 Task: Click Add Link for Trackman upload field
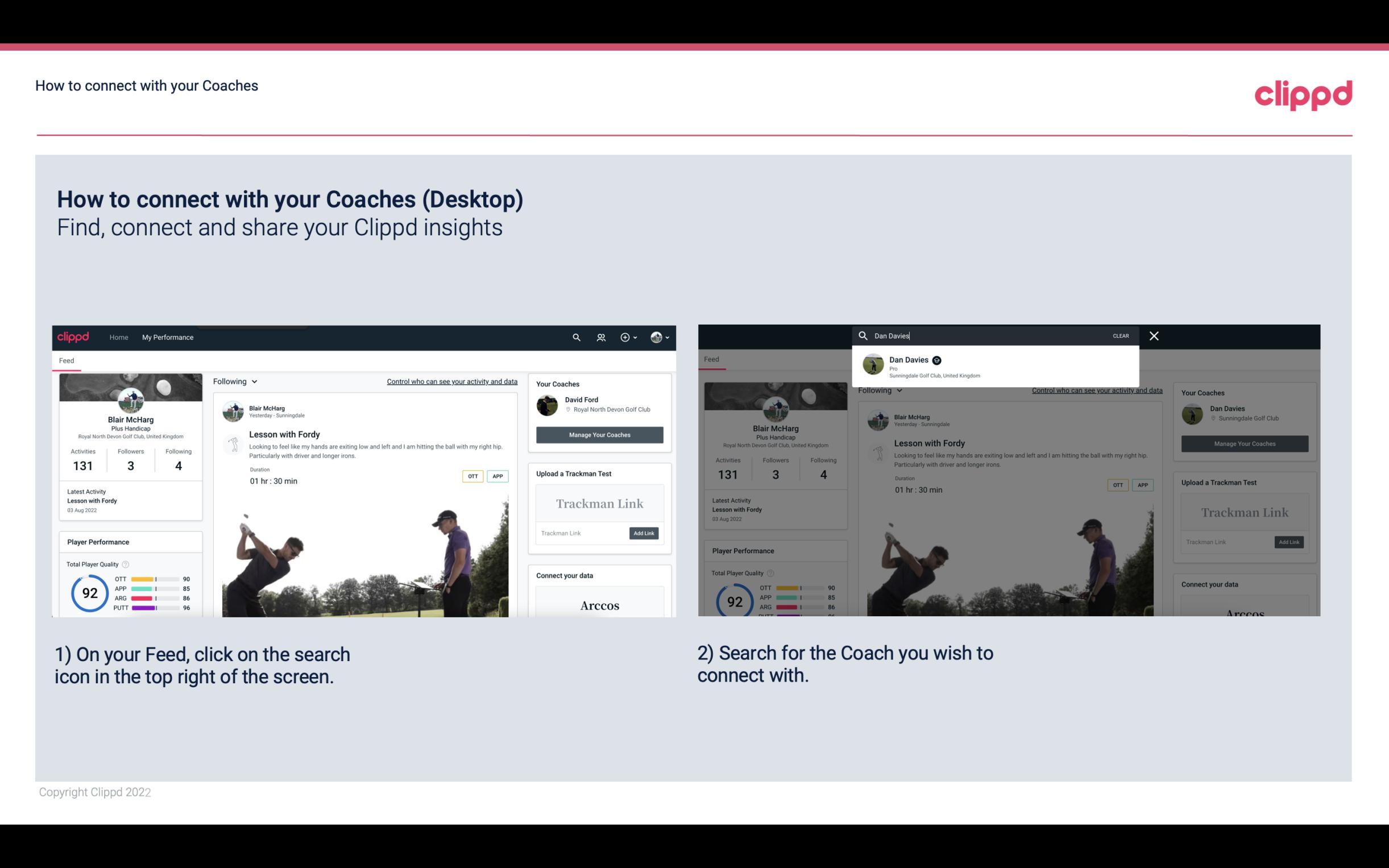pyautogui.click(x=644, y=533)
